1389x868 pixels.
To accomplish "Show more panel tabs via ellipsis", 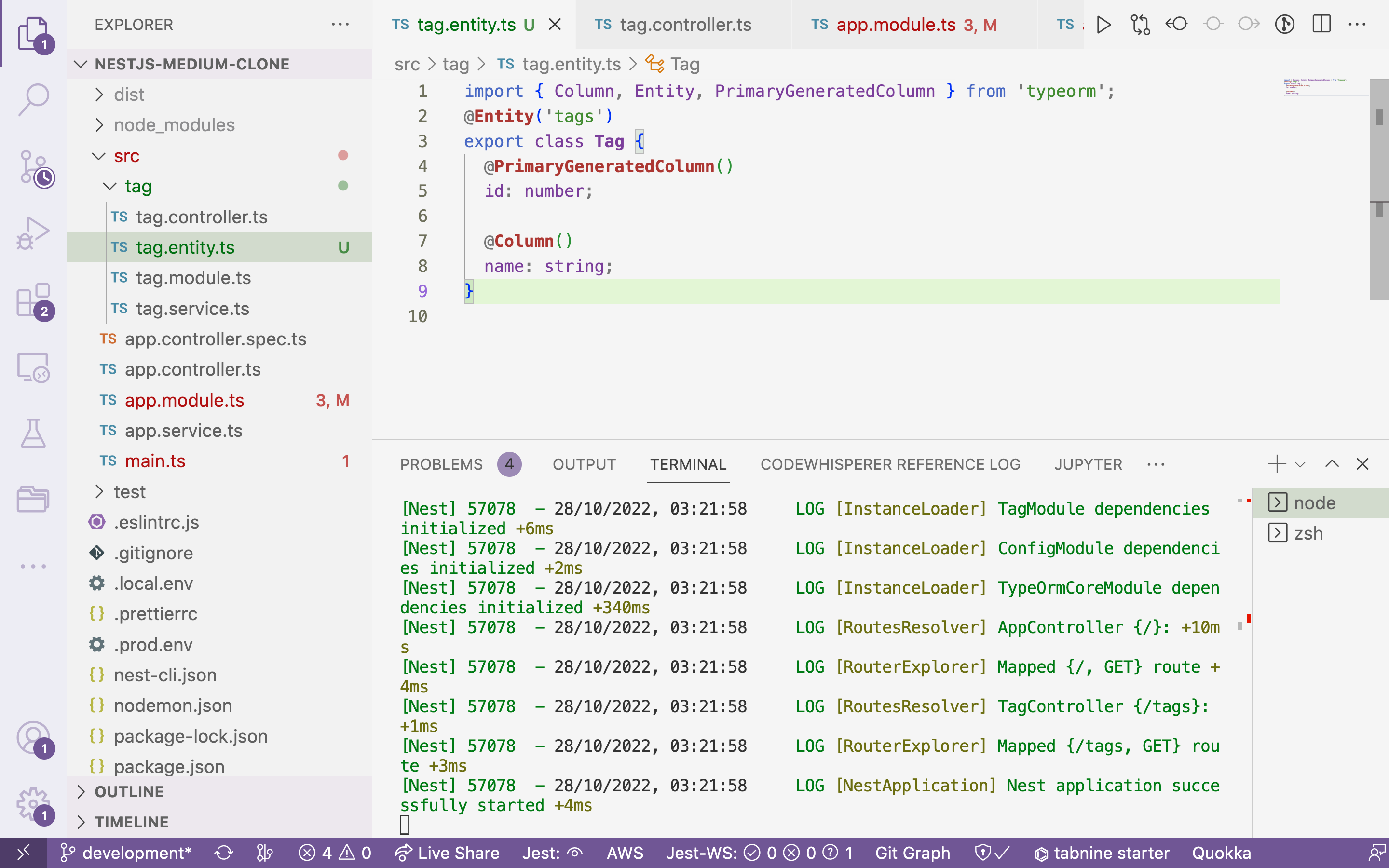I will click(1156, 464).
